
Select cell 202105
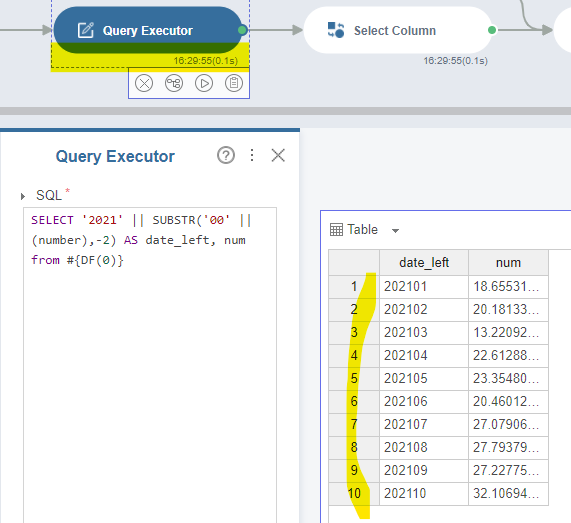[x=424, y=378]
